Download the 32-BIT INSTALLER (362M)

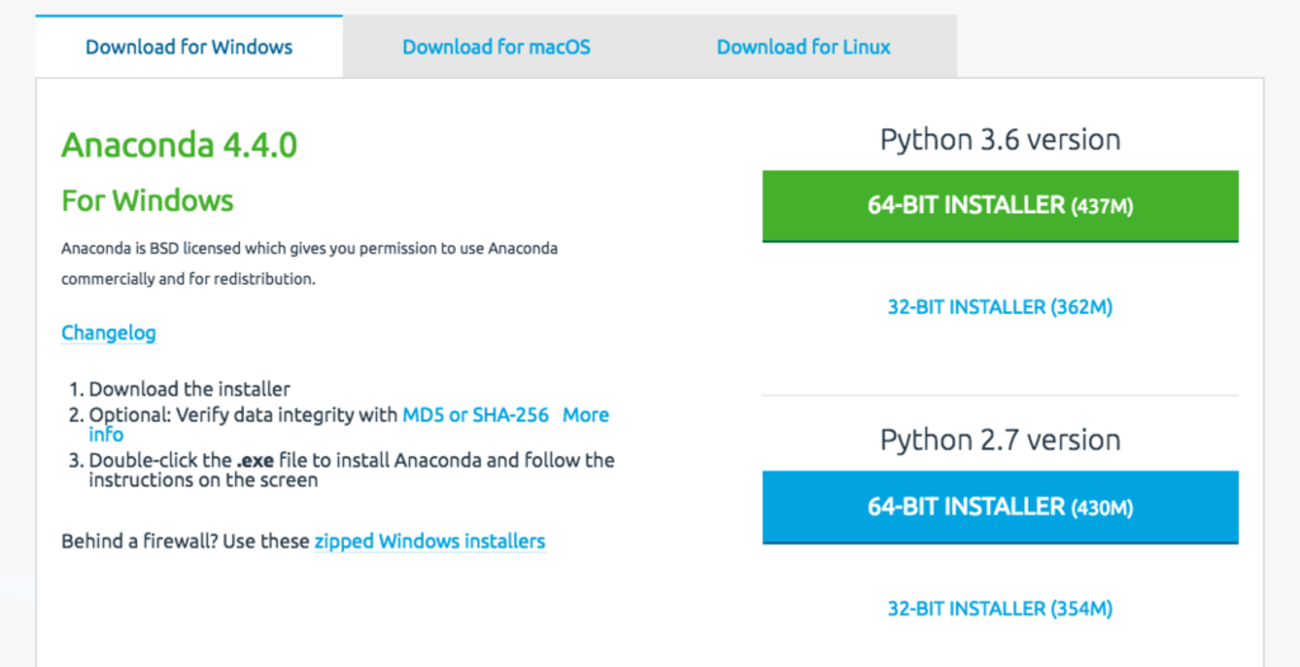(1000, 307)
